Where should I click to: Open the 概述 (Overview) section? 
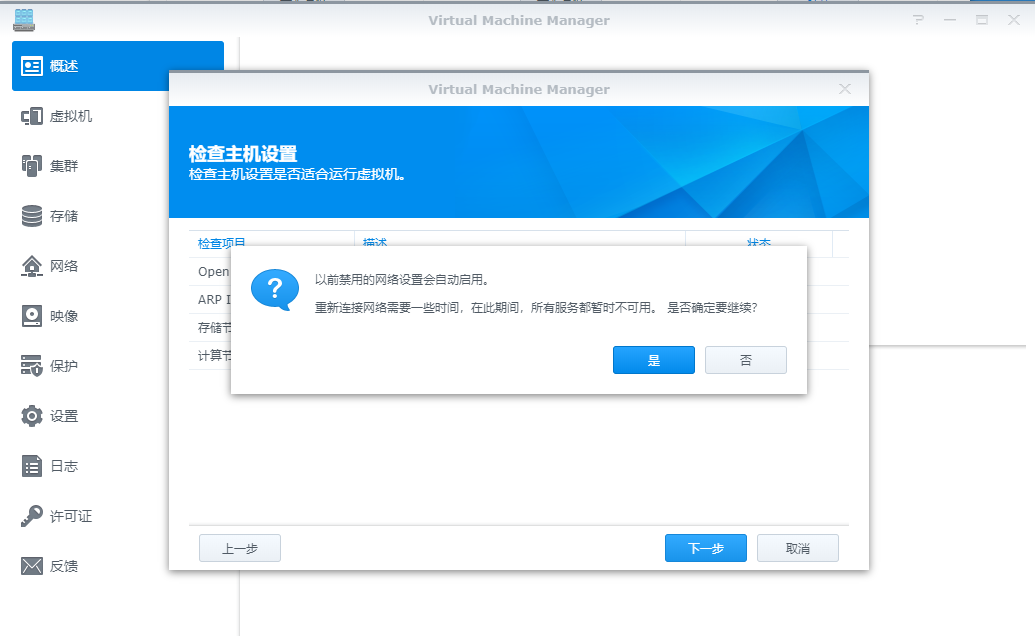60,65
